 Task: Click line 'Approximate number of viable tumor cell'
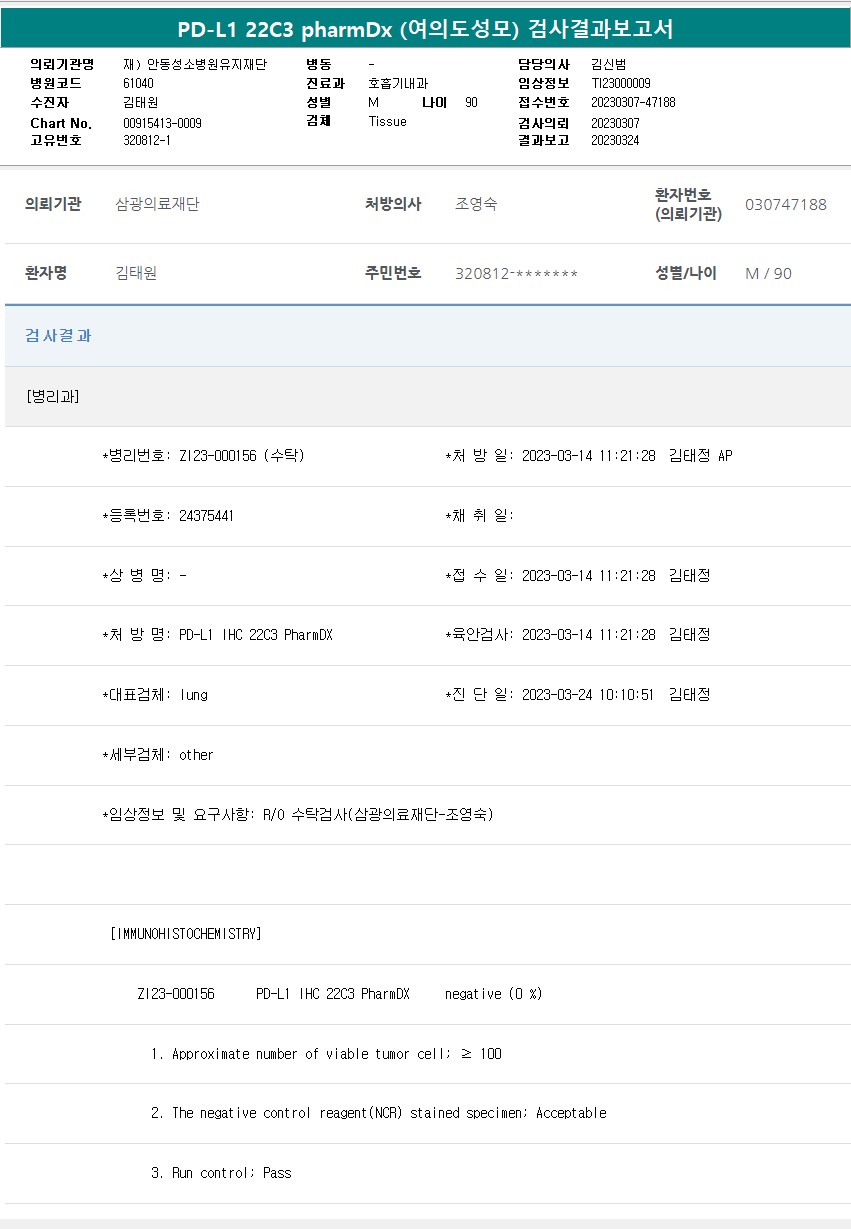pos(326,1054)
